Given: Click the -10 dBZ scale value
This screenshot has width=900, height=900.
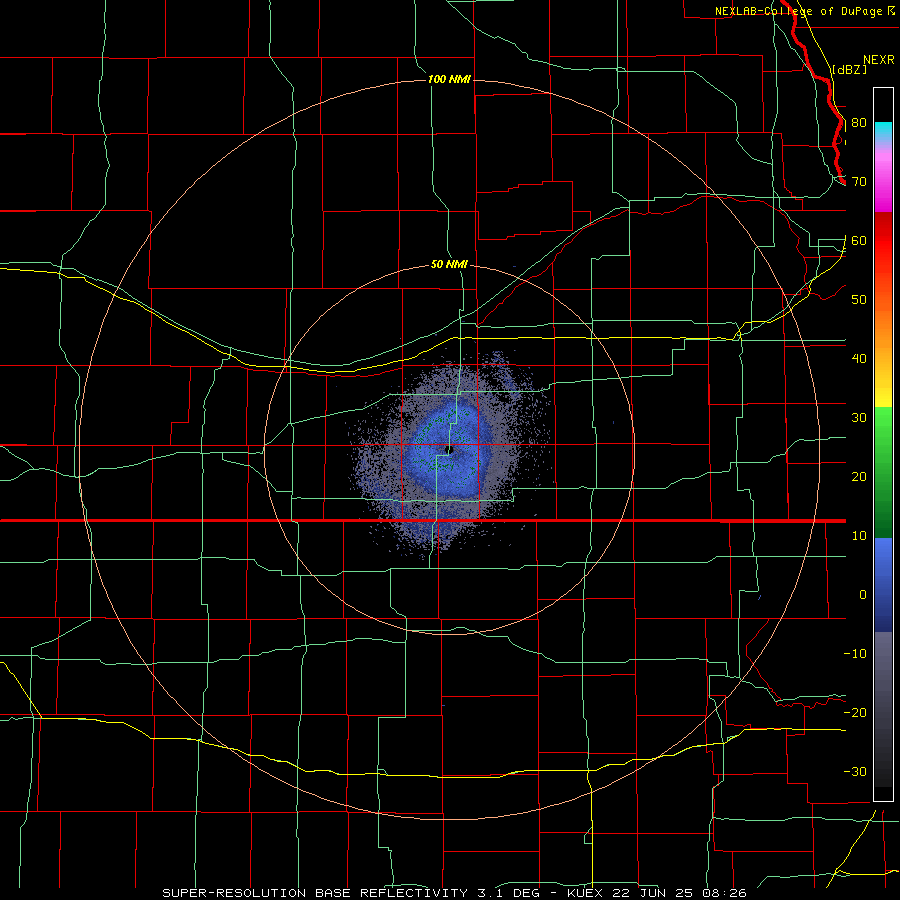Looking at the screenshot, I should coord(855,654).
